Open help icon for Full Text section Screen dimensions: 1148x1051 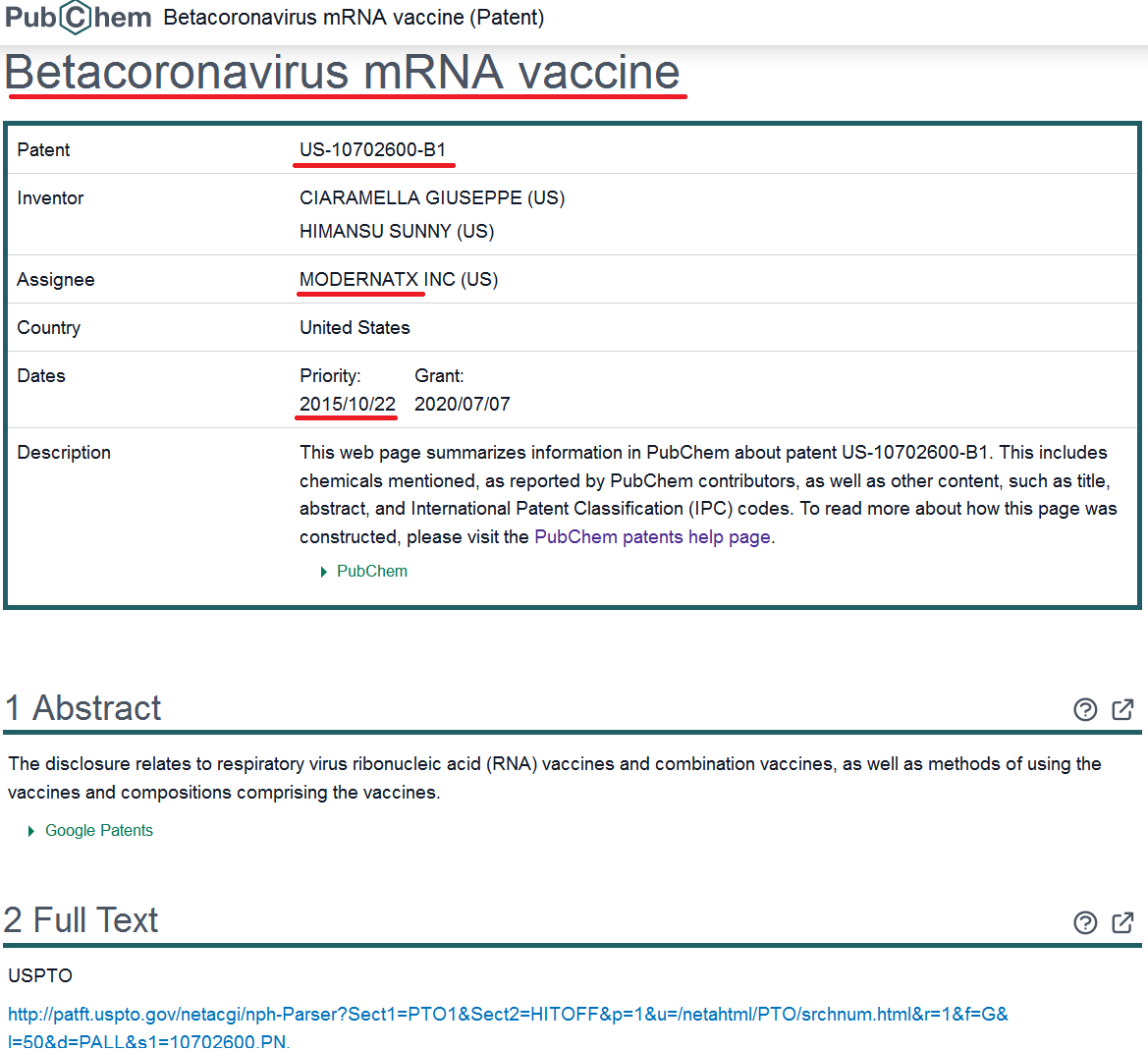click(1085, 922)
